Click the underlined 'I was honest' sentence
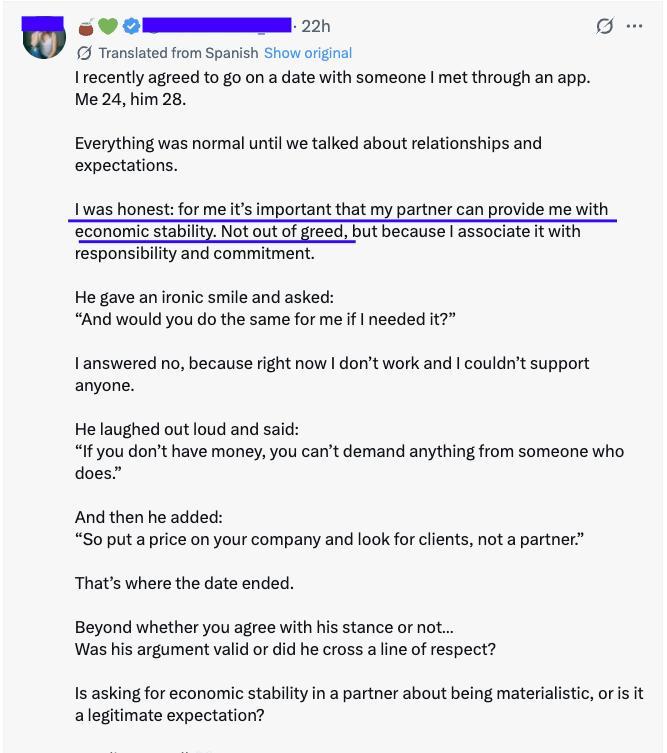 [340, 210]
